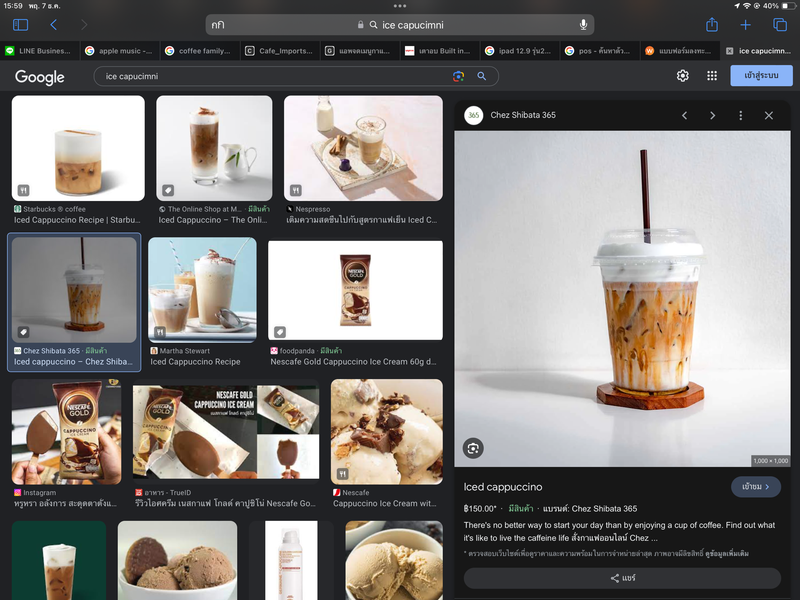This screenshot has height=600, width=800.
Task: Show next image in preview panel
Action: 712,116
